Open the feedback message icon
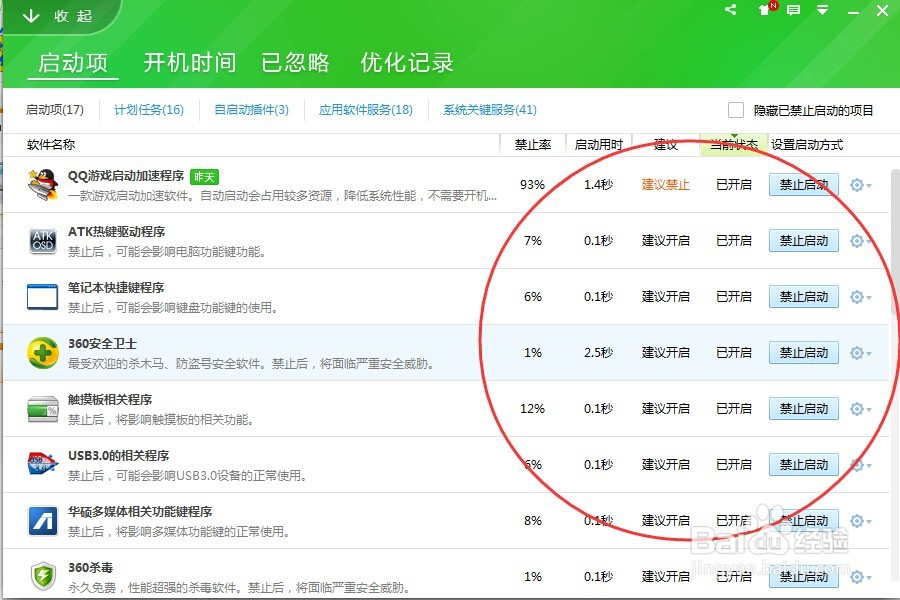Image resolution: width=900 pixels, height=600 pixels. 793,10
